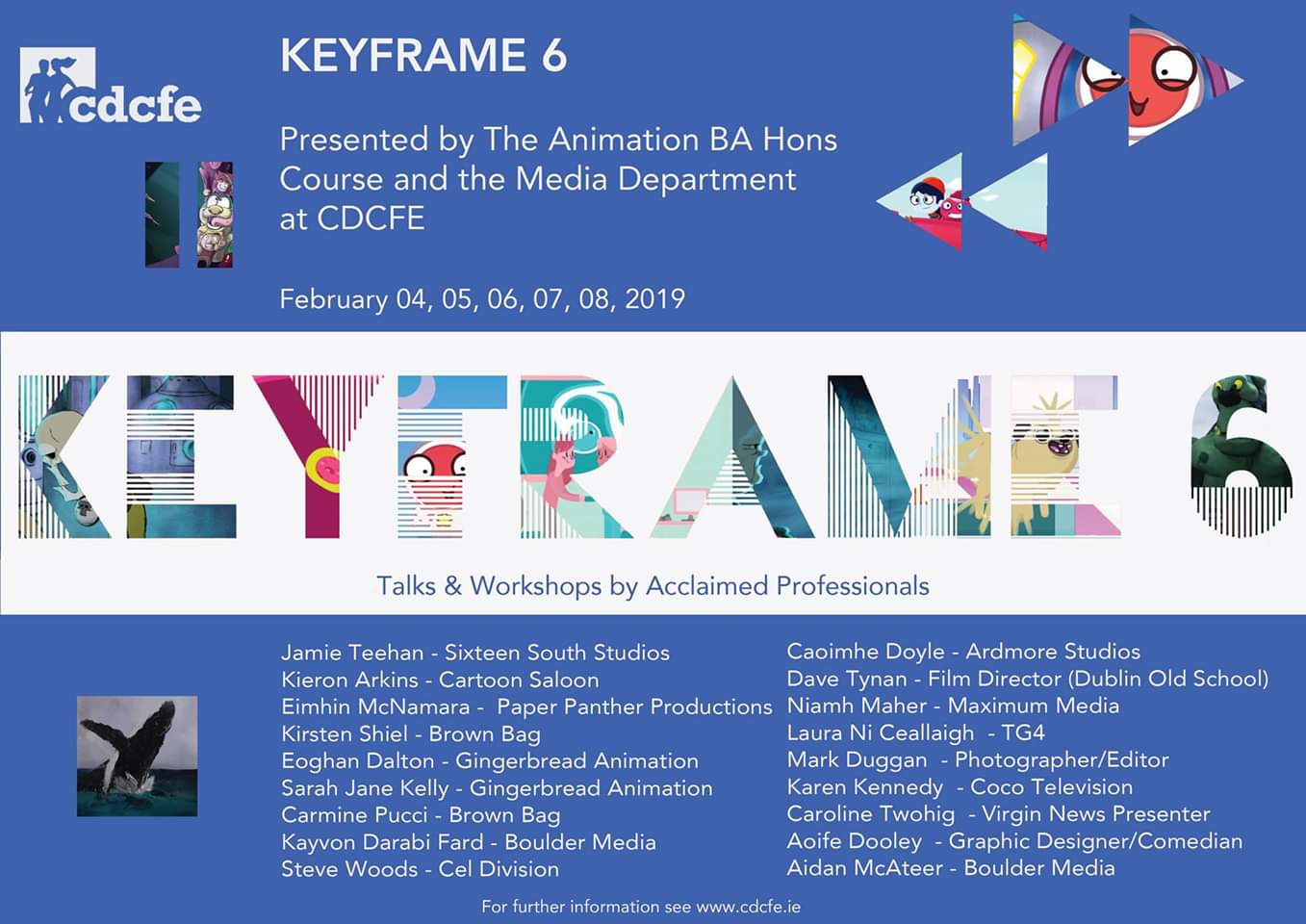The width and height of the screenshot is (1306, 924).
Task: Open the breaching whale thumbnail
Action: (137, 757)
